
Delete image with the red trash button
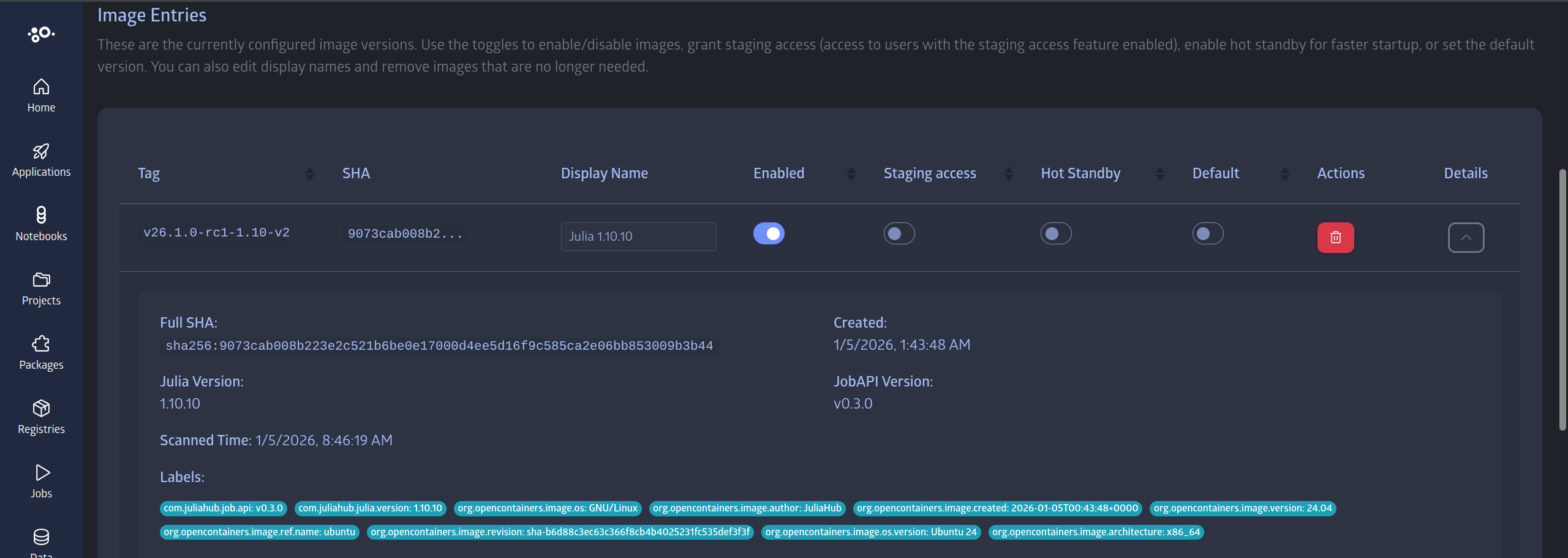1335,237
